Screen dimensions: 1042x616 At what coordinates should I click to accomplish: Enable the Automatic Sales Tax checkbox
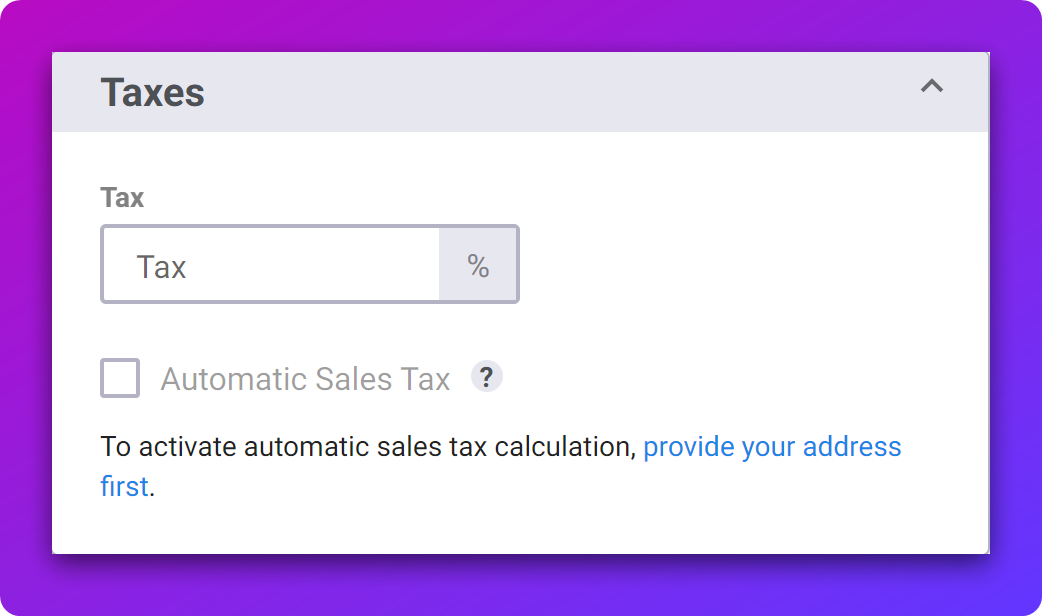(120, 377)
